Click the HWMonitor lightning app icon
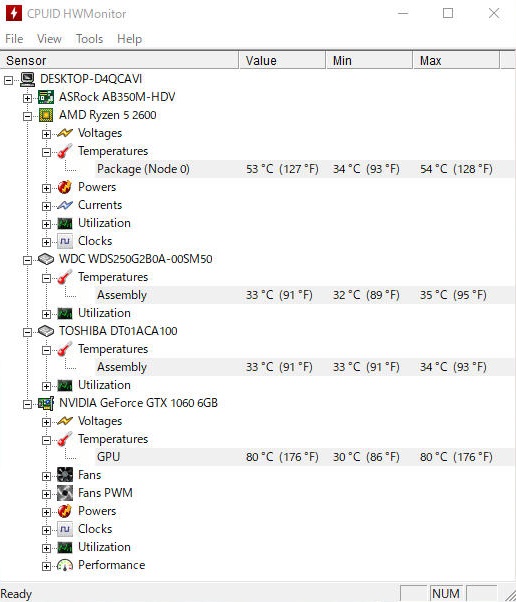This screenshot has width=516, height=602. pyautogui.click(x=14, y=13)
